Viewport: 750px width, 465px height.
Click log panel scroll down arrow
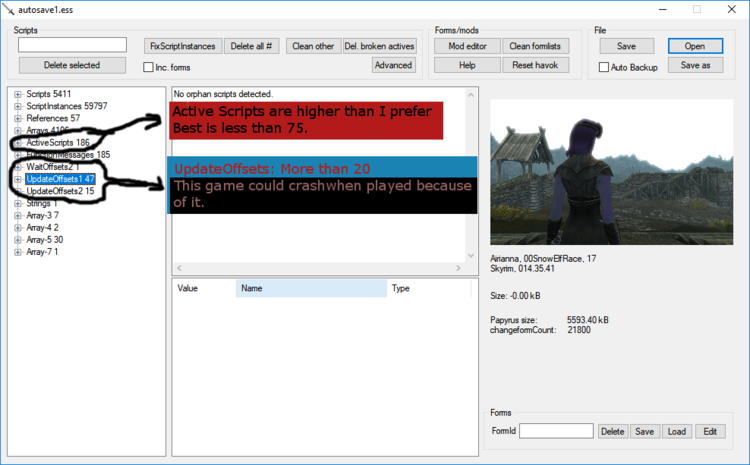[x=471, y=255]
